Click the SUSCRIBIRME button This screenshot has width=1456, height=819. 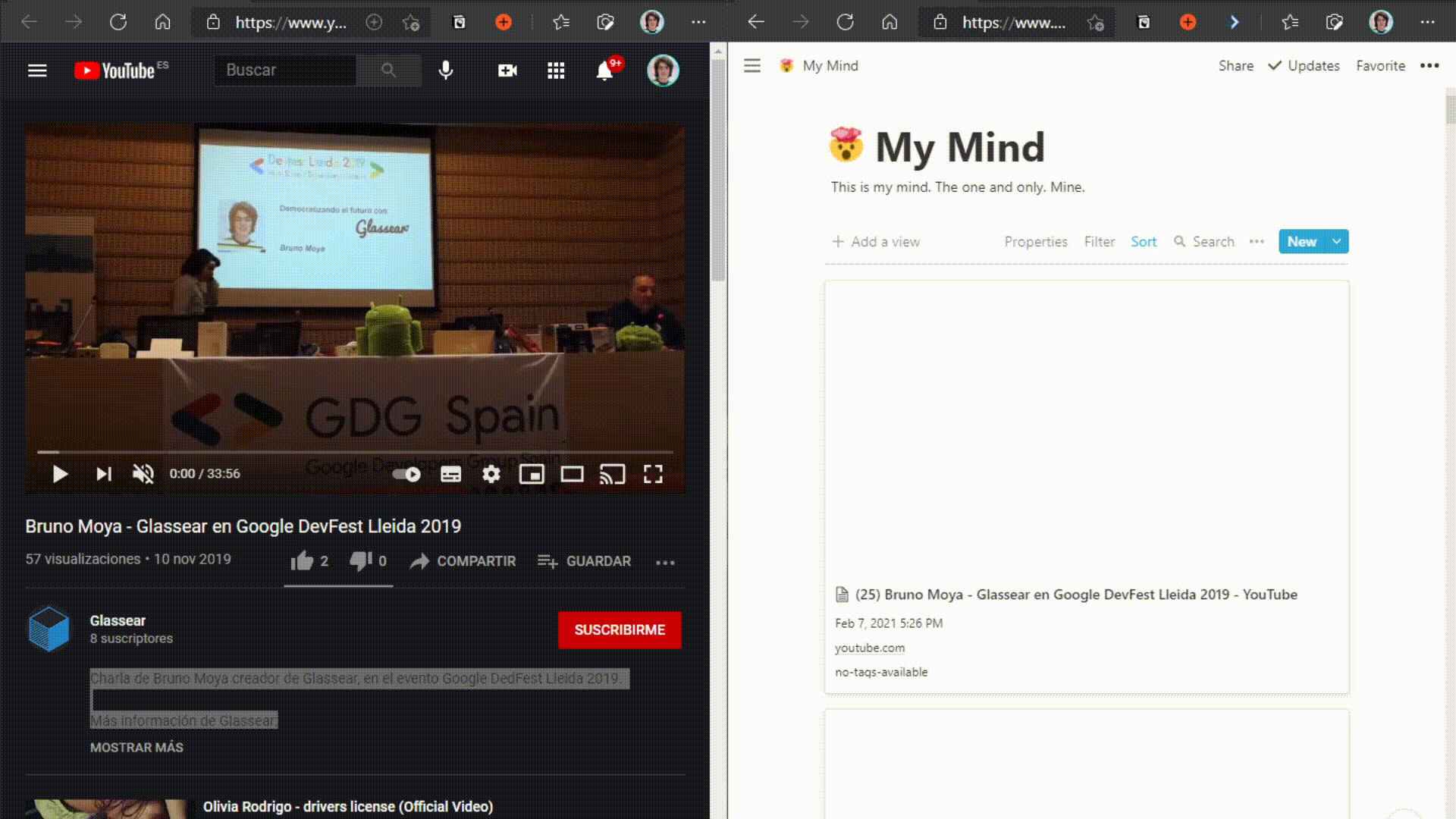pyautogui.click(x=620, y=630)
